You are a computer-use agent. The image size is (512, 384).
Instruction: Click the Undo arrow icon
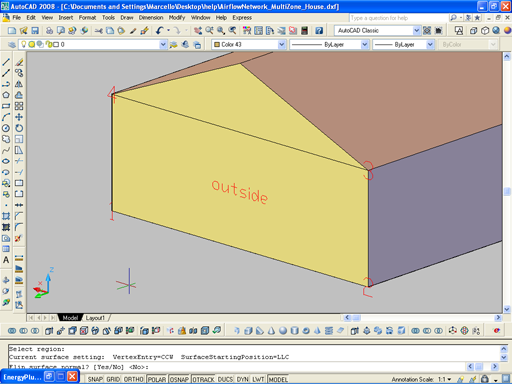pos(160,31)
